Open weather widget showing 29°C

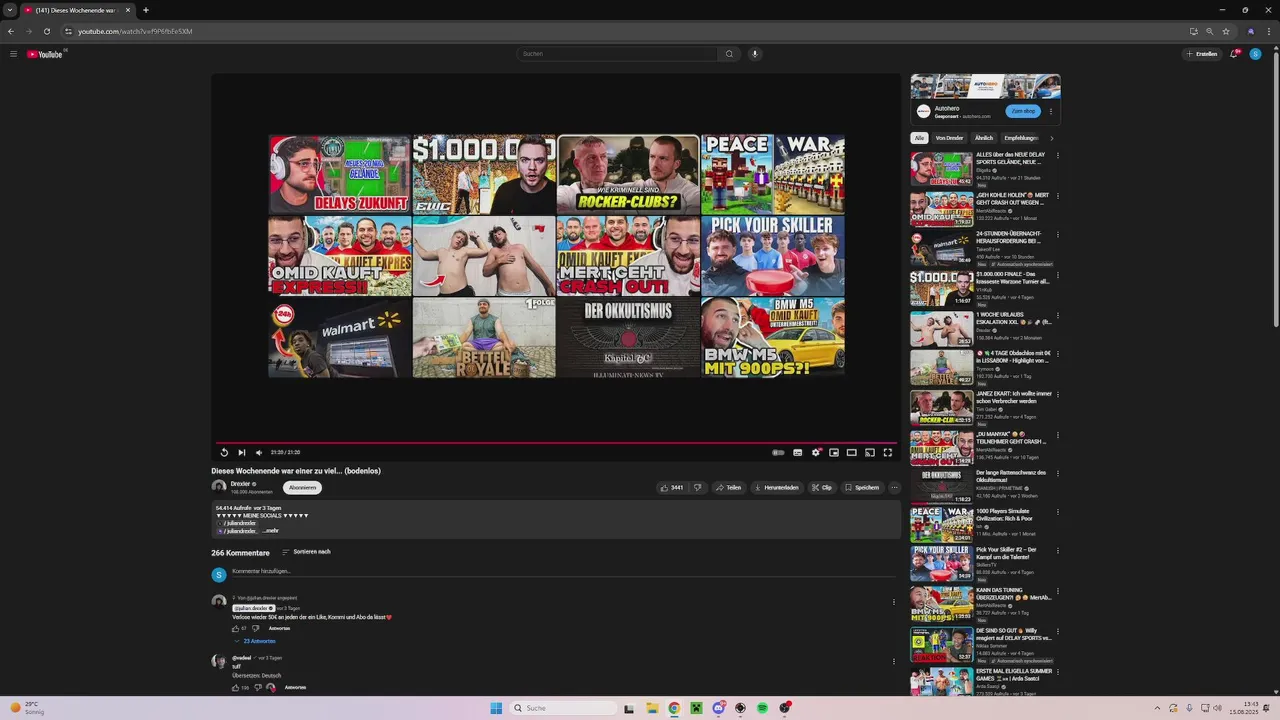[26, 708]
